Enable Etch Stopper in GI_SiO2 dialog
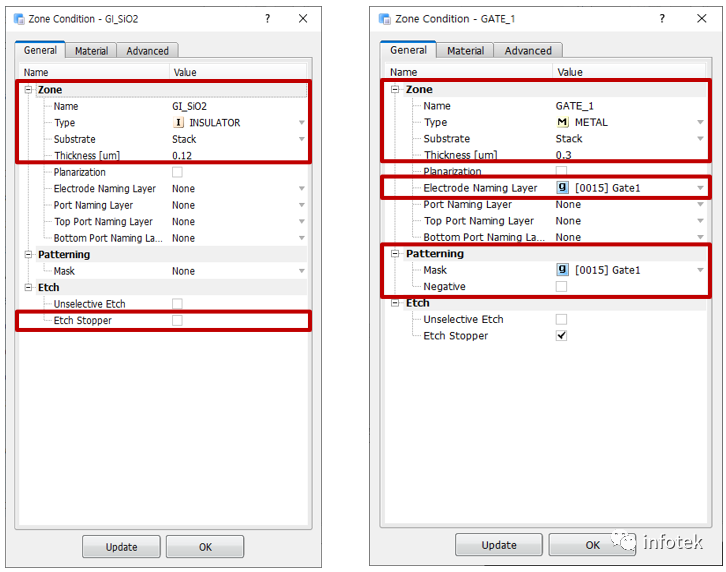The width and height of the screenshot is (726, 572). click(177, 321)
